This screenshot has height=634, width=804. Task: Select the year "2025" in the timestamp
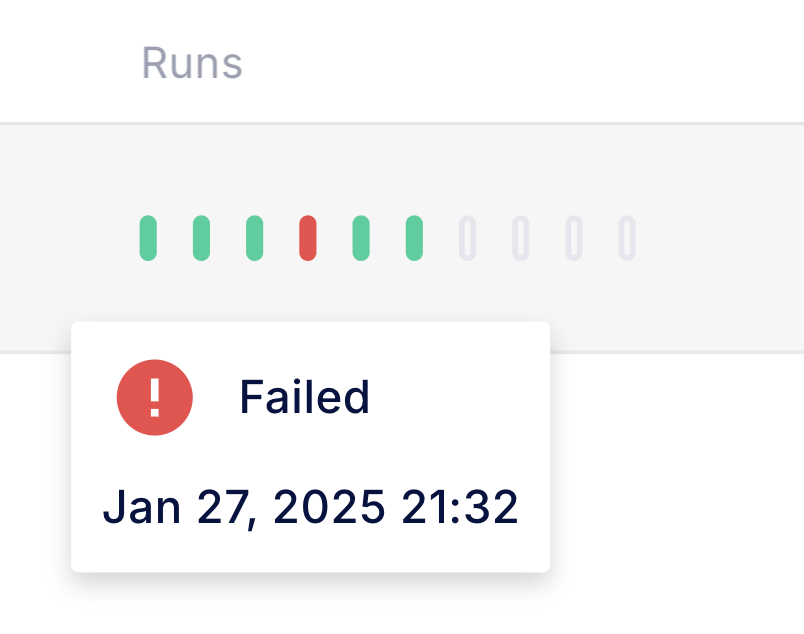[329, 508]
